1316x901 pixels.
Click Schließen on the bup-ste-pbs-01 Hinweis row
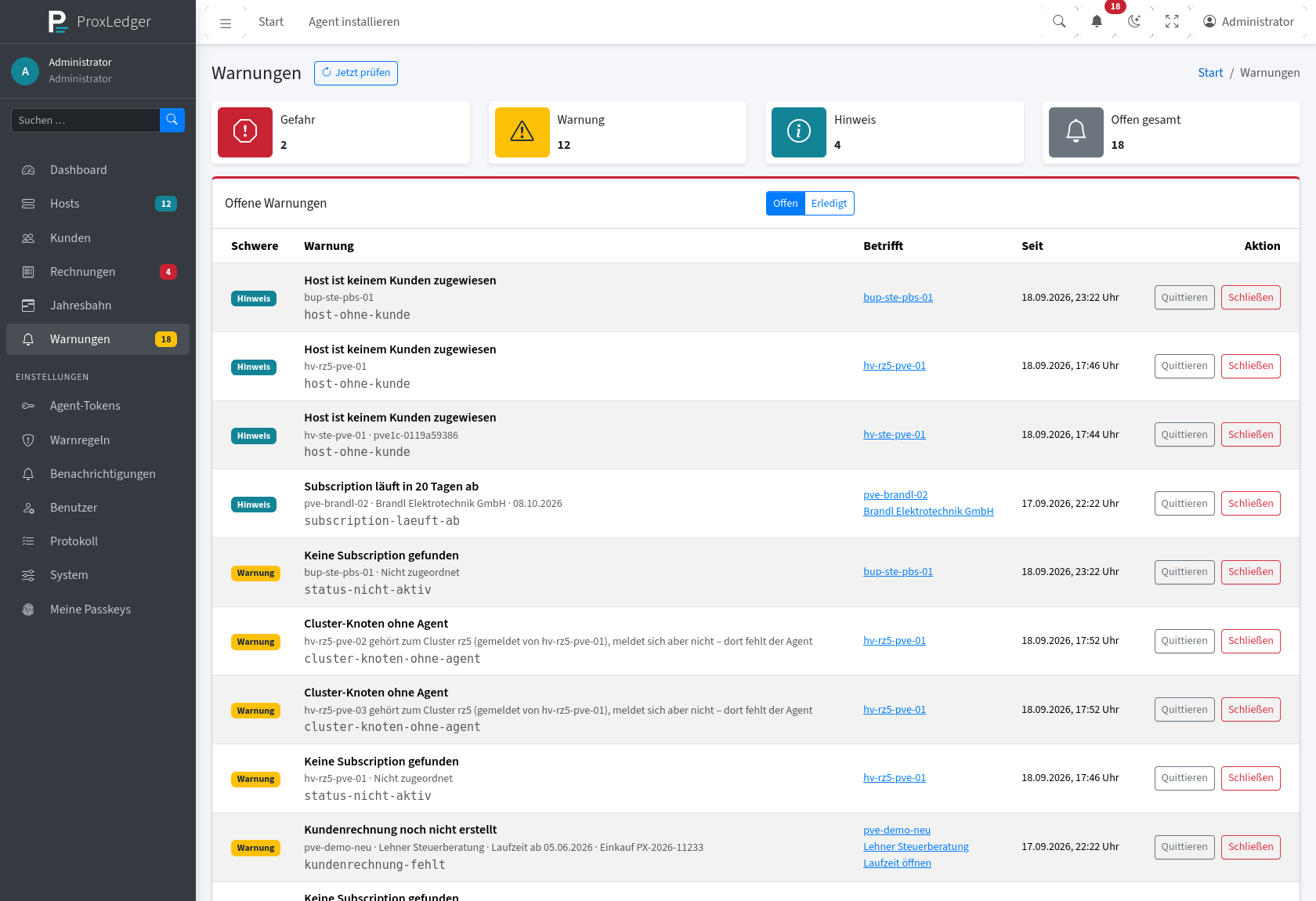point(1251,298)
